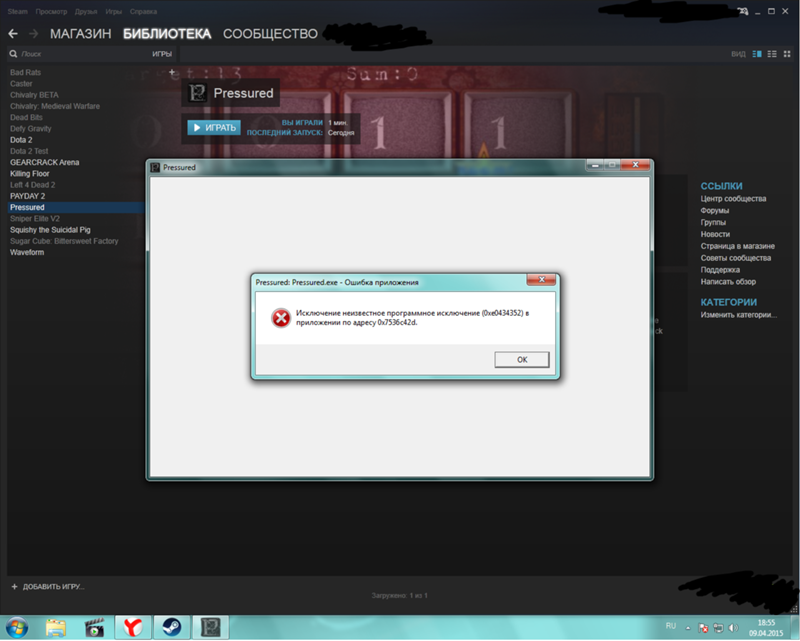Open the Просмотр menu
The image size is (800, 641).
point(51,11)
